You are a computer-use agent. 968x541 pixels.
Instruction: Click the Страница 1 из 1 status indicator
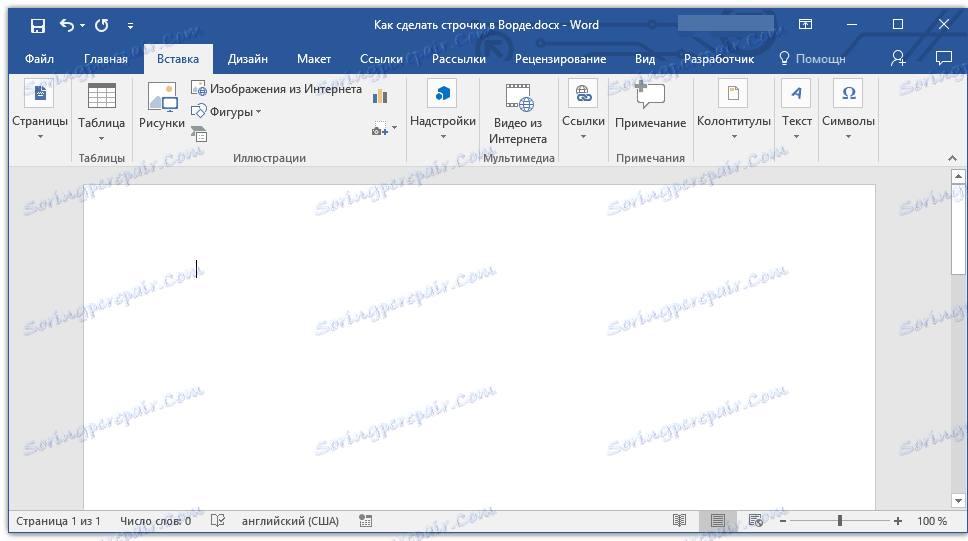(58, 521)
